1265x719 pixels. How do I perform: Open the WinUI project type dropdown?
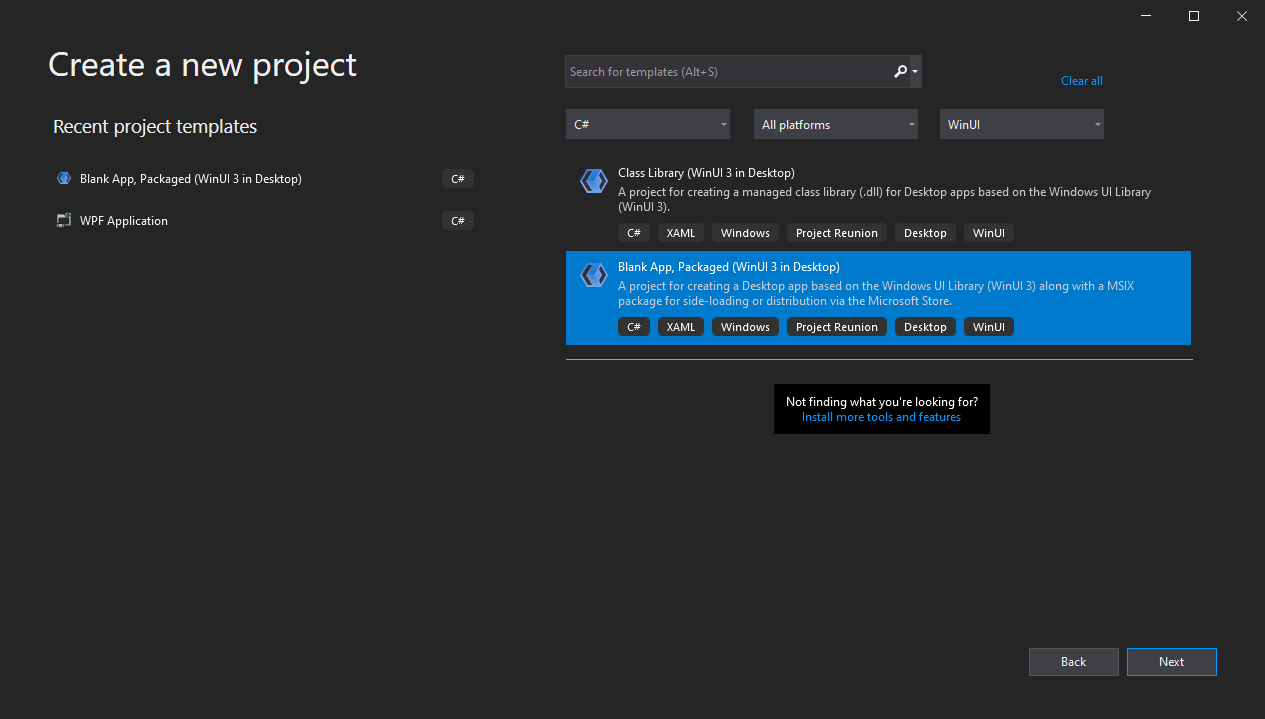[x=1021, y=124]
